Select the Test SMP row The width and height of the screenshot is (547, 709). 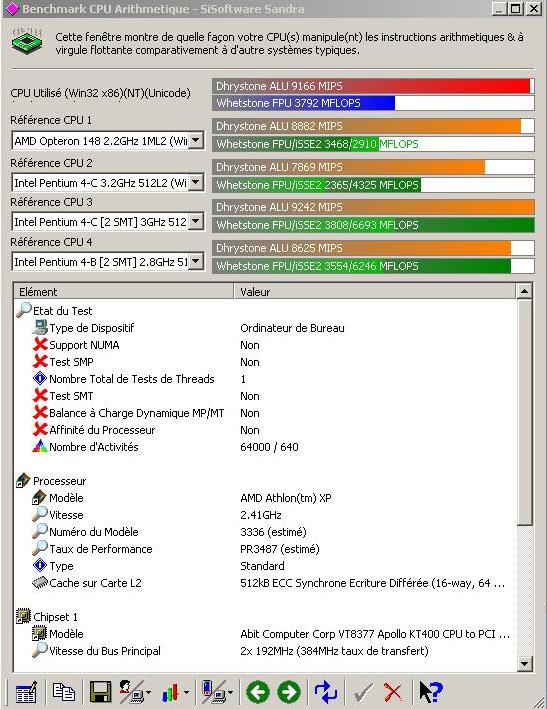click(265, 362)
